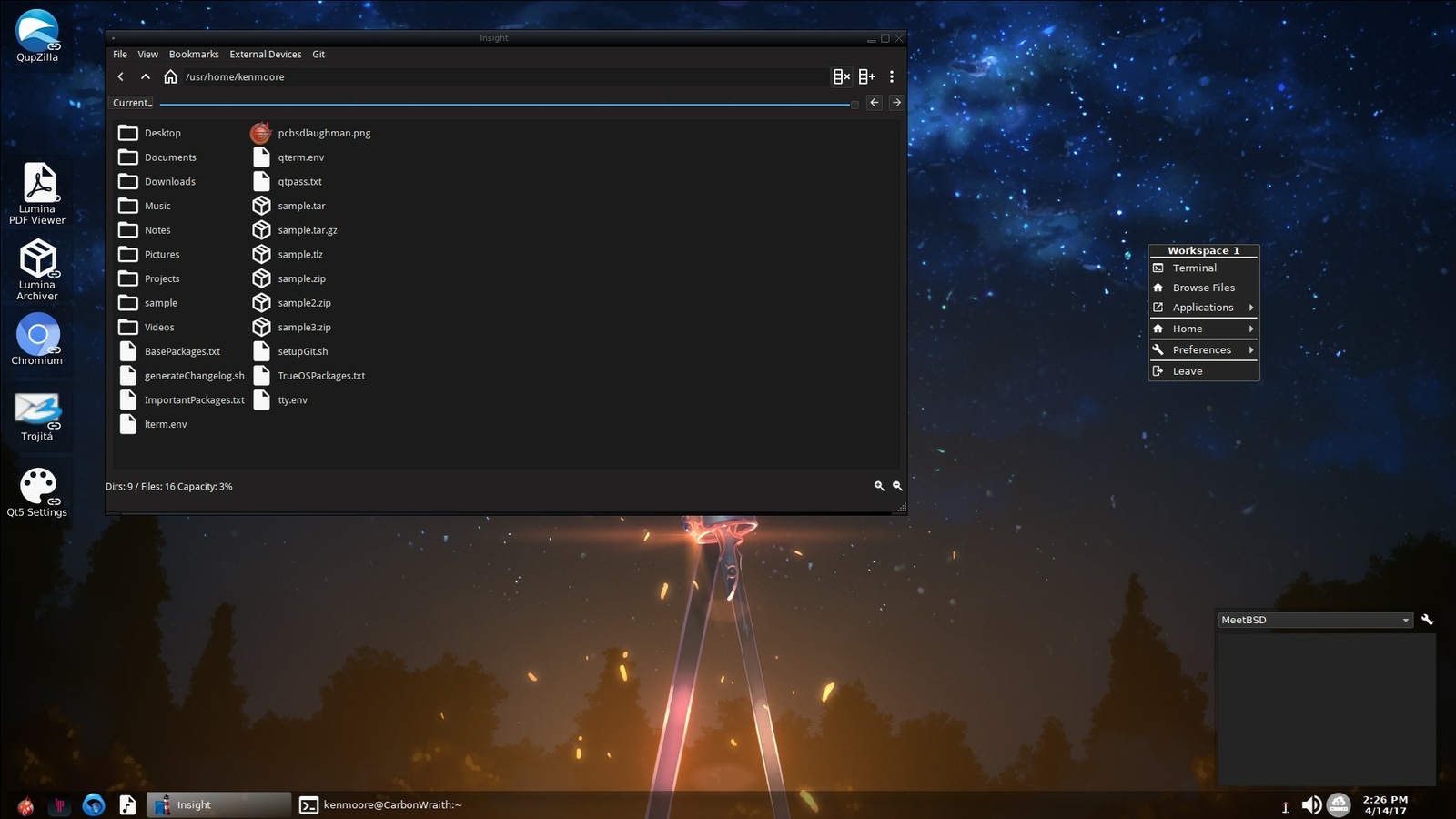Click the home icon beside the path bar
This screenshot has height=819, width=1456.
(170, 76)
